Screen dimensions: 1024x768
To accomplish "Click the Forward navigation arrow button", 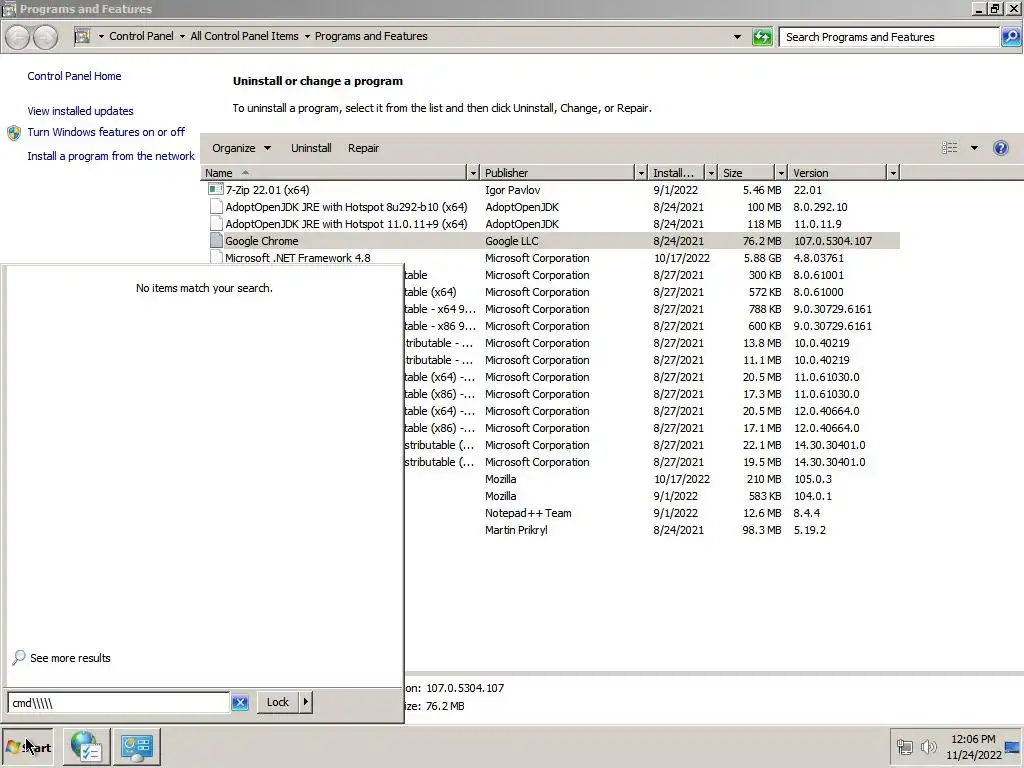I will pyautogui.click(x=45, y=37).
